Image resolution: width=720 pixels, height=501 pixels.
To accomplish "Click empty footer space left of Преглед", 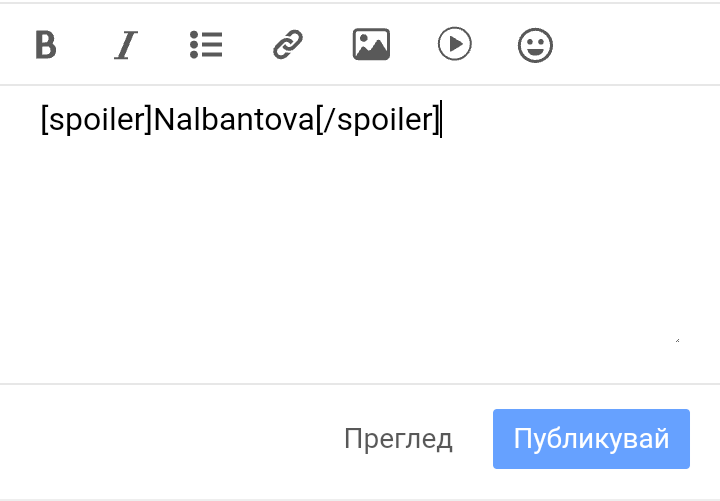I will [x=170, y=439].
